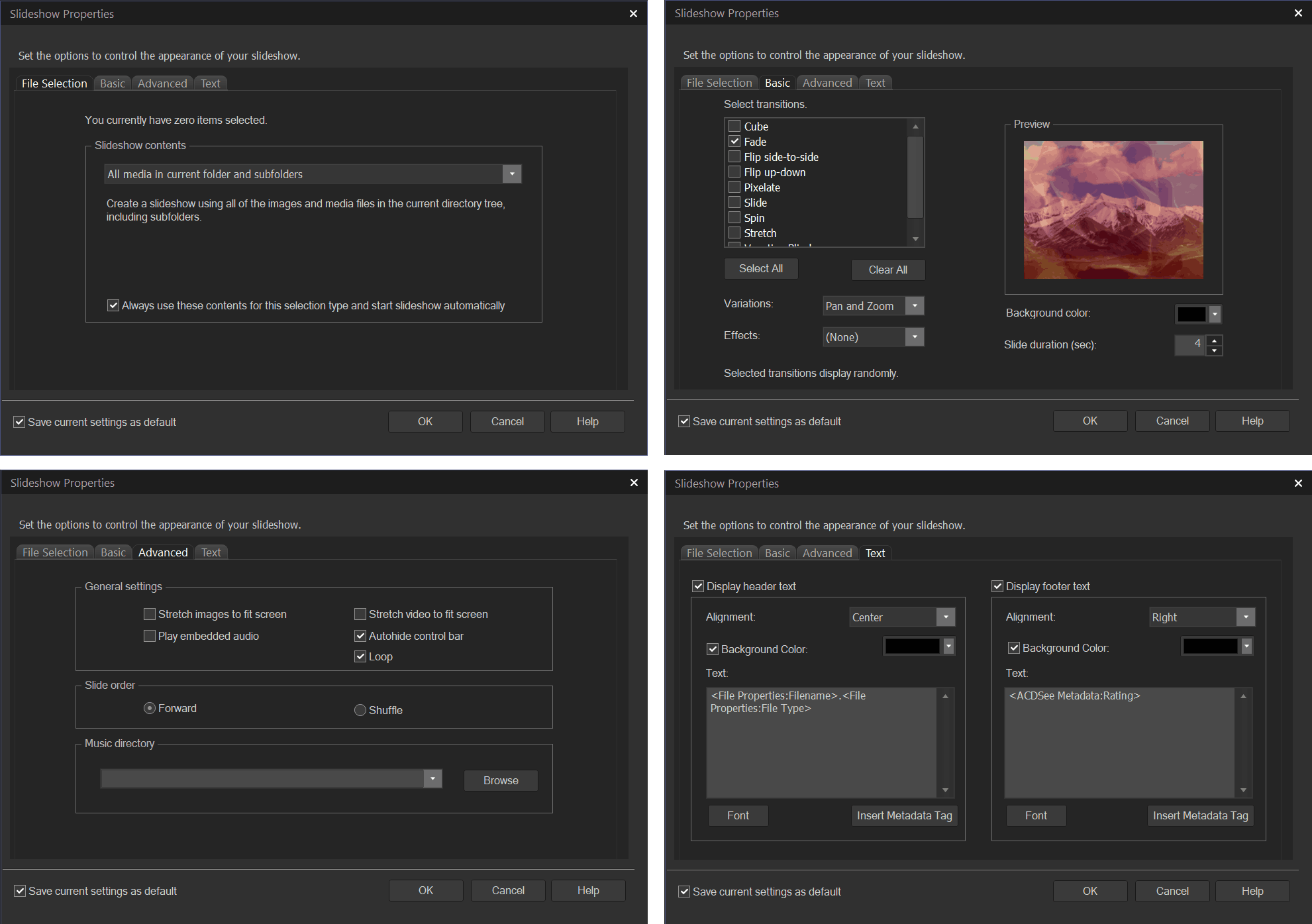The image size is (1312, 924).
Task: Click the Select All transitions button
Action: point(760,268)
